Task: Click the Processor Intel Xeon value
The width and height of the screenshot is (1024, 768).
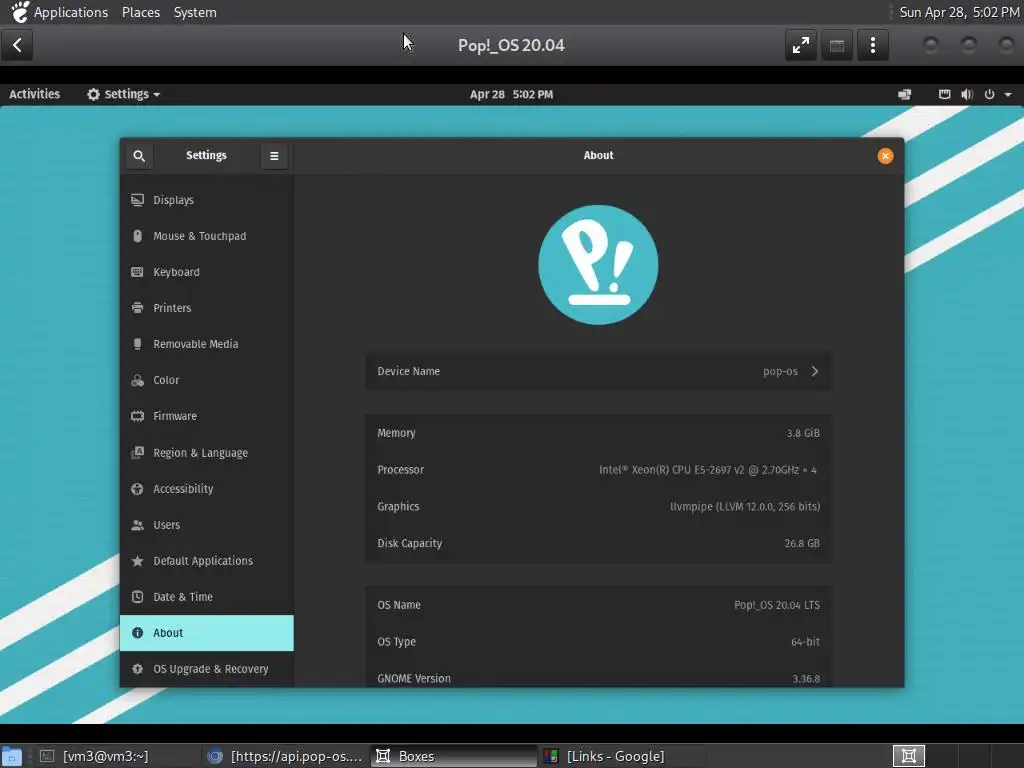Action: (x=708, y=470)
